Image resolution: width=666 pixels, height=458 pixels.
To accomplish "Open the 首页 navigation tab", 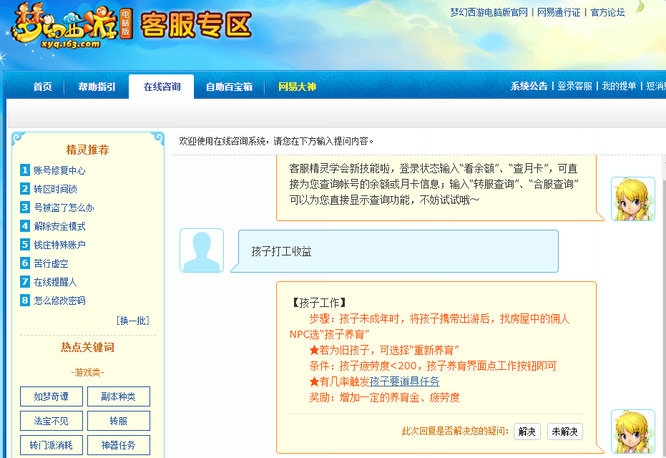I will pos(42,87).
